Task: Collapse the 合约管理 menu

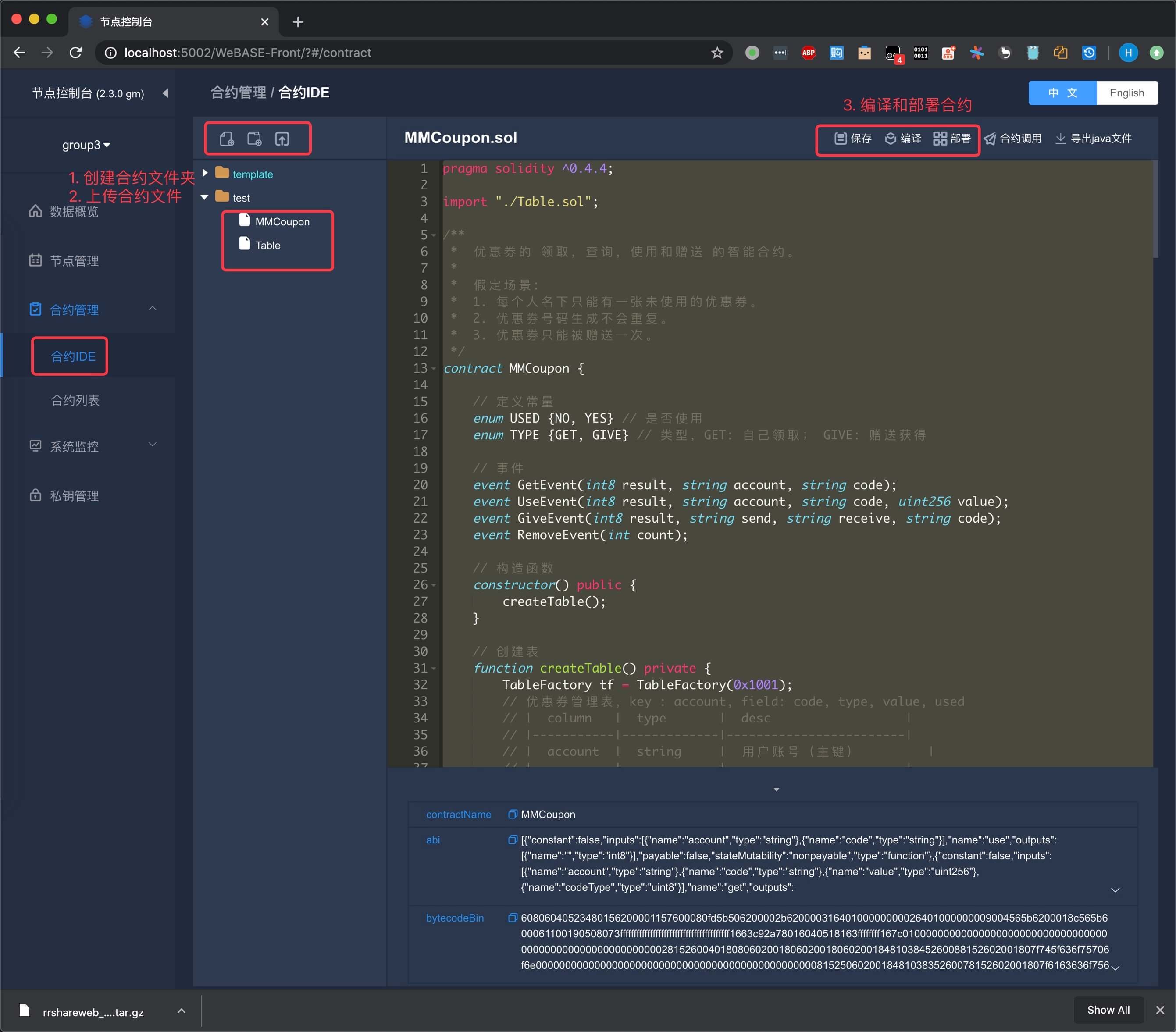Action: tap(153, 309)
